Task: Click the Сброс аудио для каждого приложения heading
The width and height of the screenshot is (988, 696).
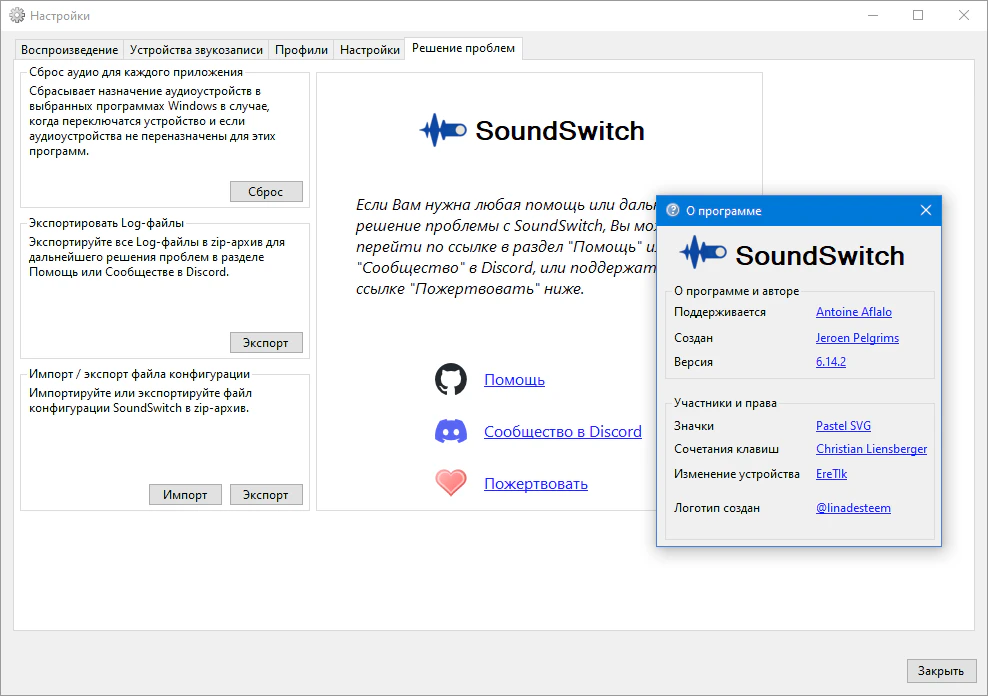Action: coord(135,72)
